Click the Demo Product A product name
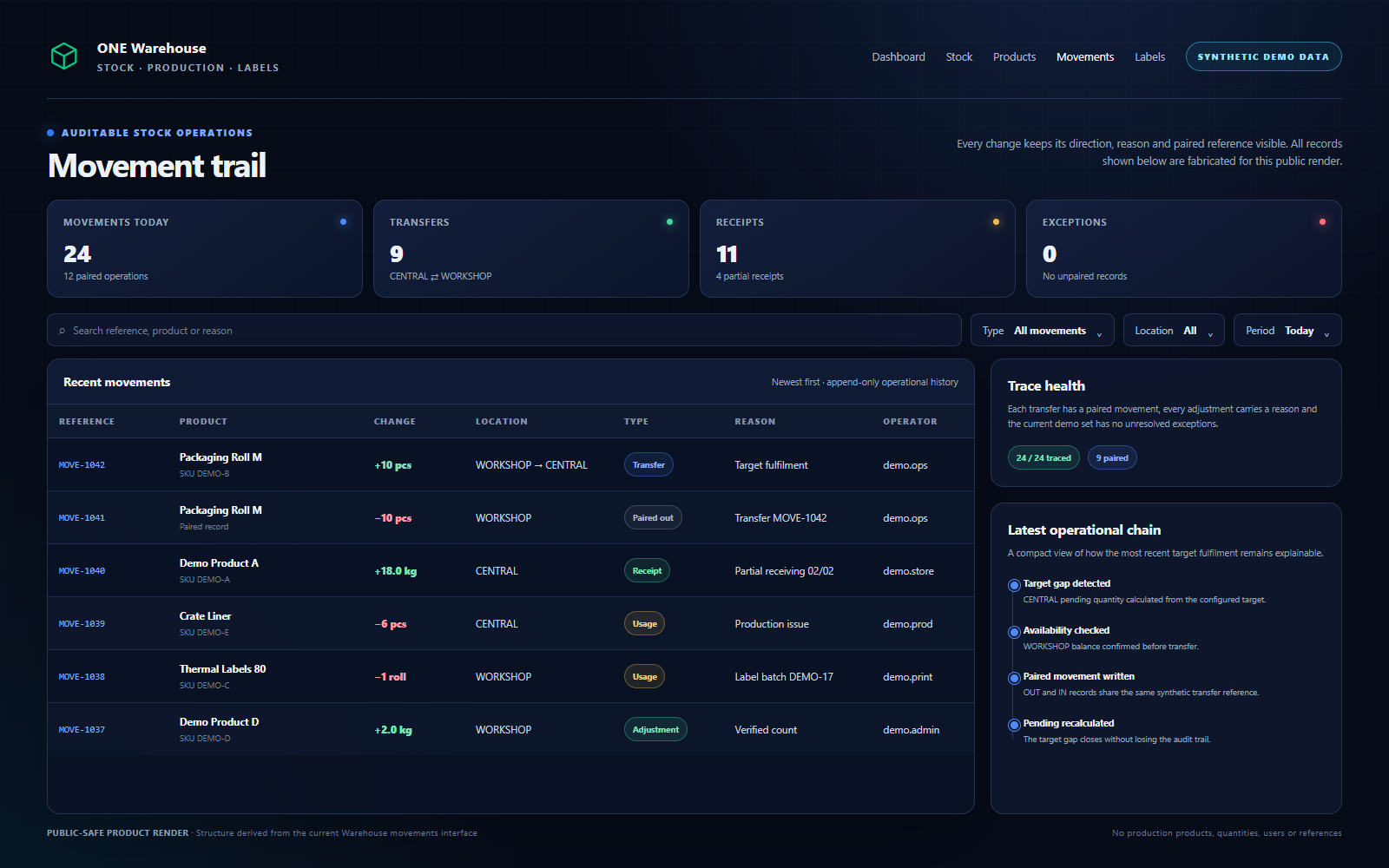Image resolution: width=1389 pixels, height=868 pixels. [x=219, y=563]
